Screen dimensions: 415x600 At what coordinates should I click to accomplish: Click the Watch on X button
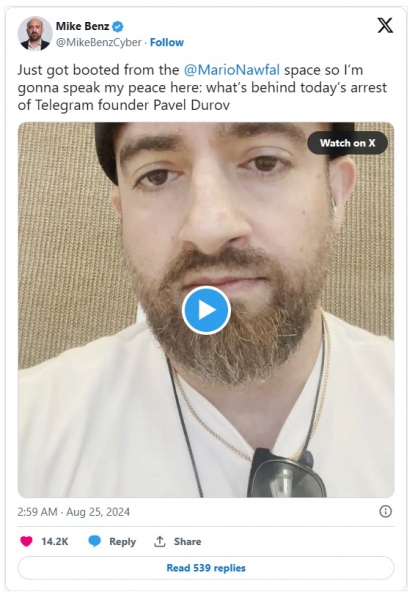point(347,143)
